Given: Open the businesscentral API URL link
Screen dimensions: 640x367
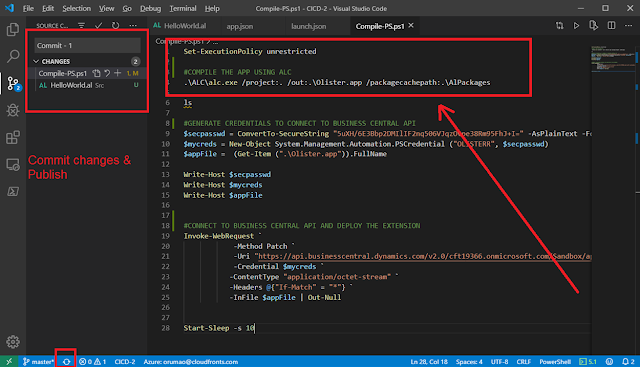Looking at the screenshot, I should 424,256.
